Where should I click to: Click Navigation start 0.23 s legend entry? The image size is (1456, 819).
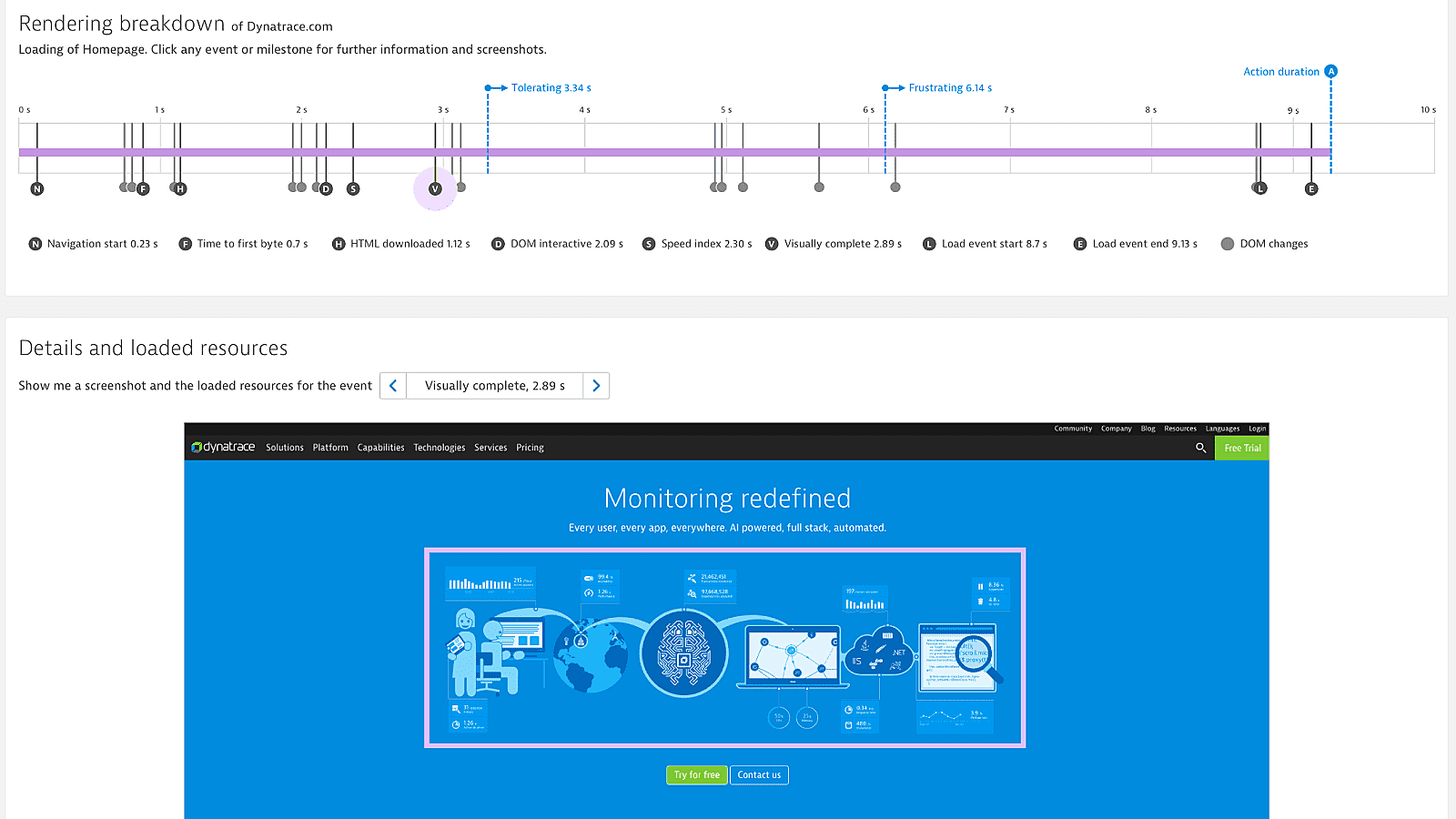(x=94, y=244)
